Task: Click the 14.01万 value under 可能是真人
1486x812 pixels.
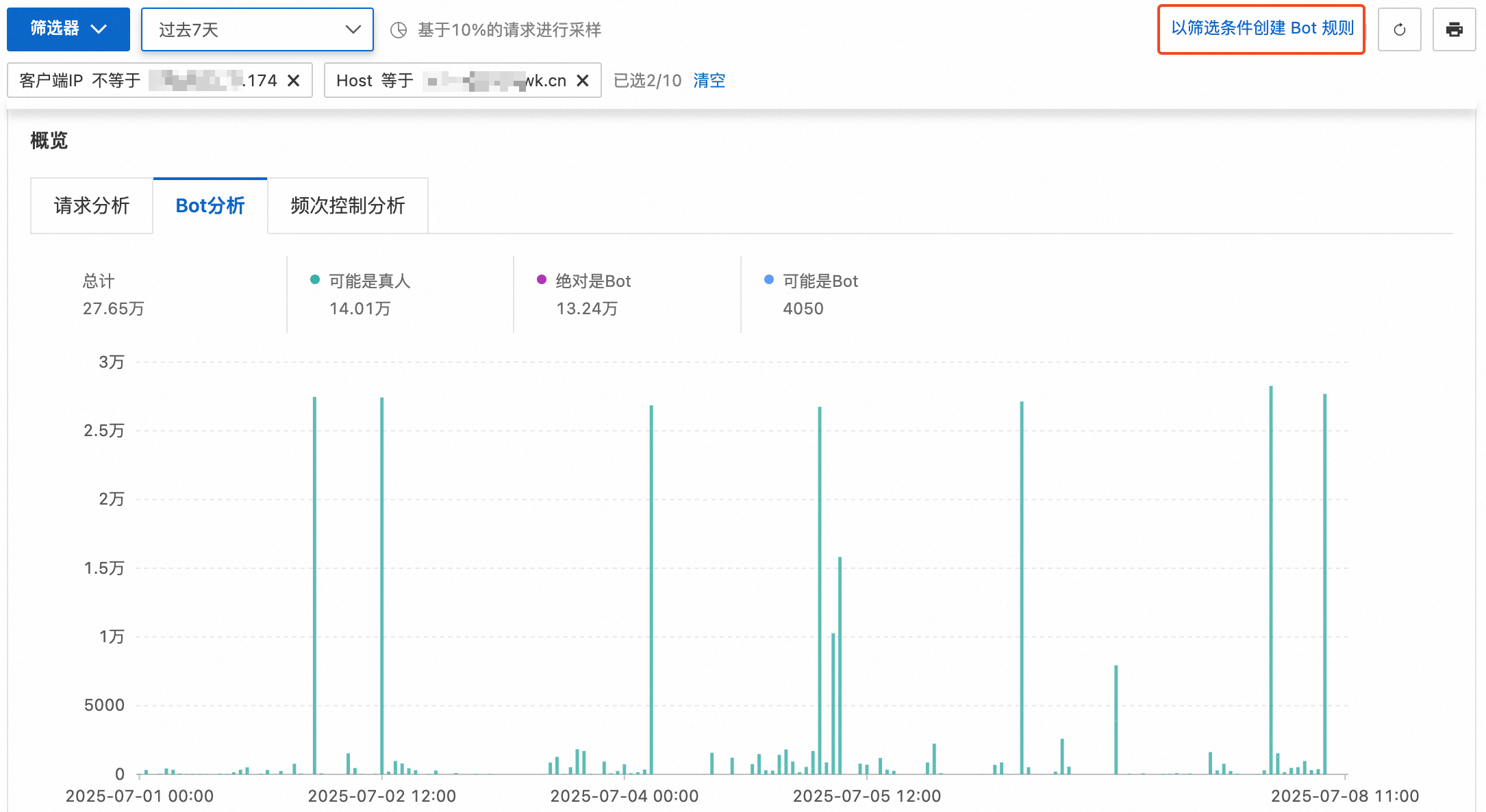Action: click(x=360, y=309)
